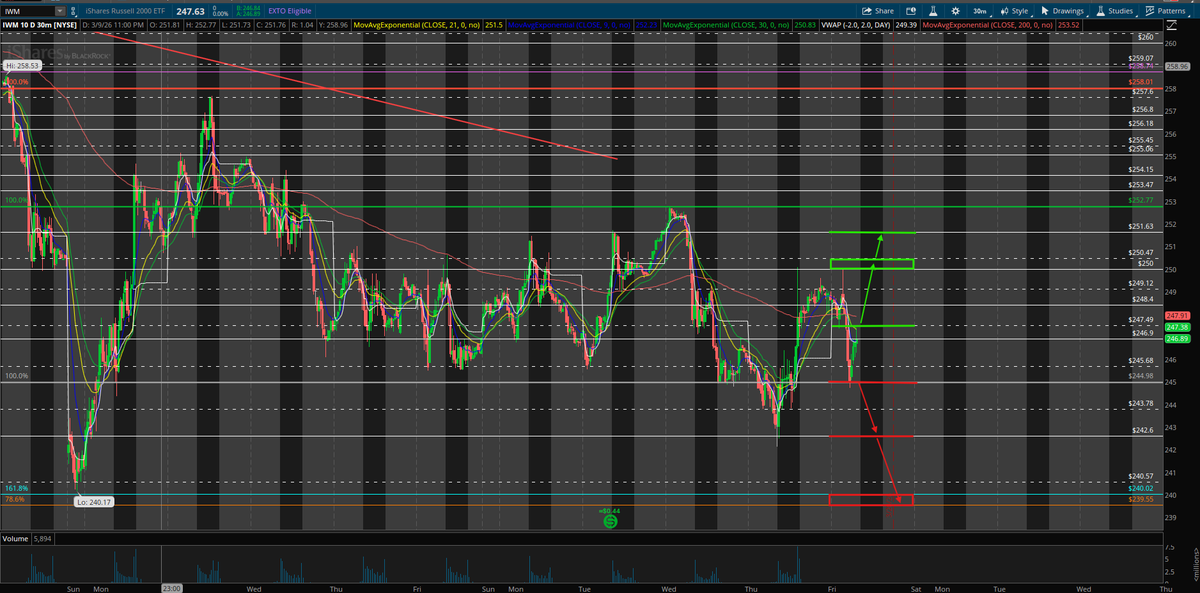Viewport: 1200px width, 593px height.
Task: Click the Share button
Action: pos(877,10)
